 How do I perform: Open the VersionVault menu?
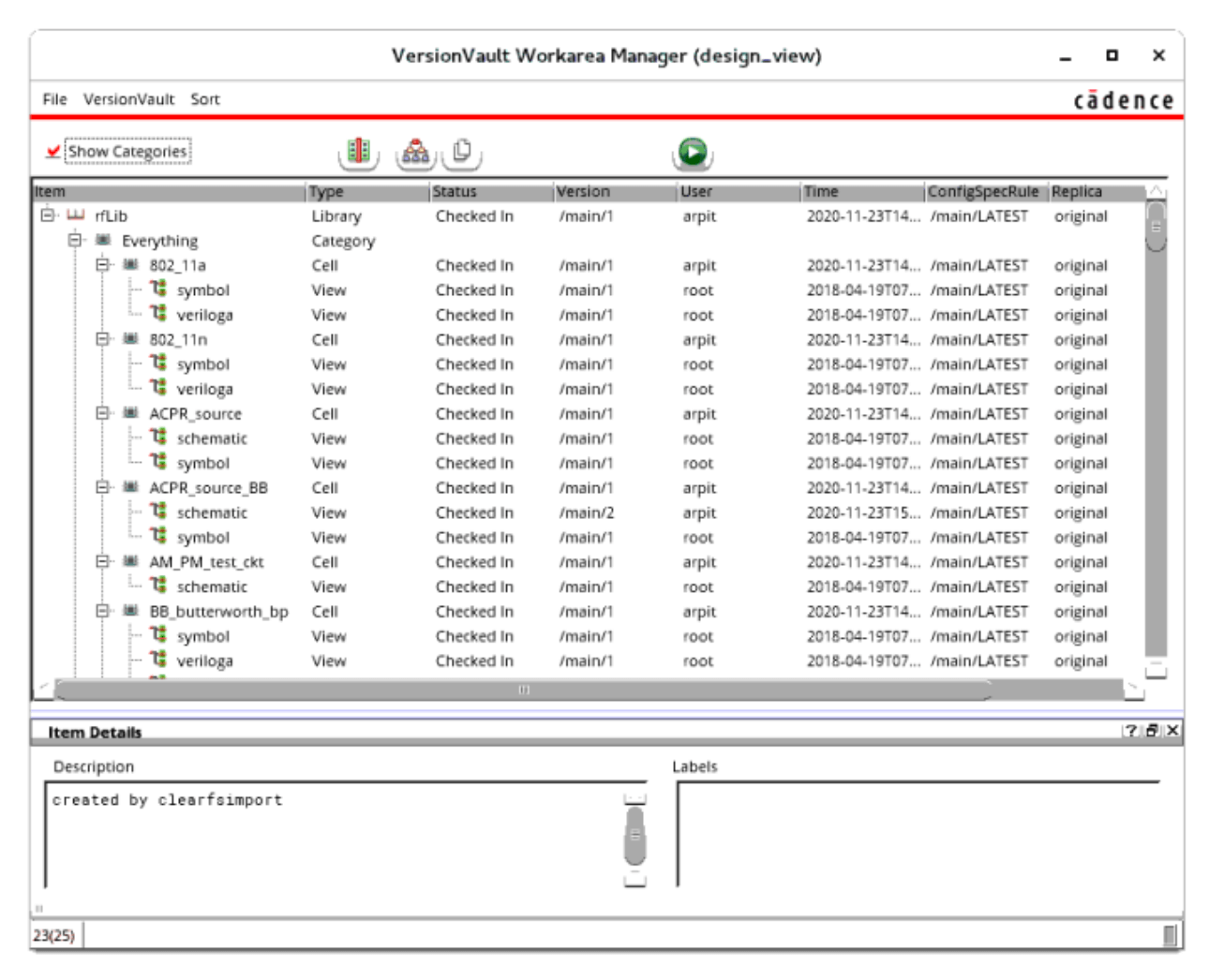[x=128, y=99]
